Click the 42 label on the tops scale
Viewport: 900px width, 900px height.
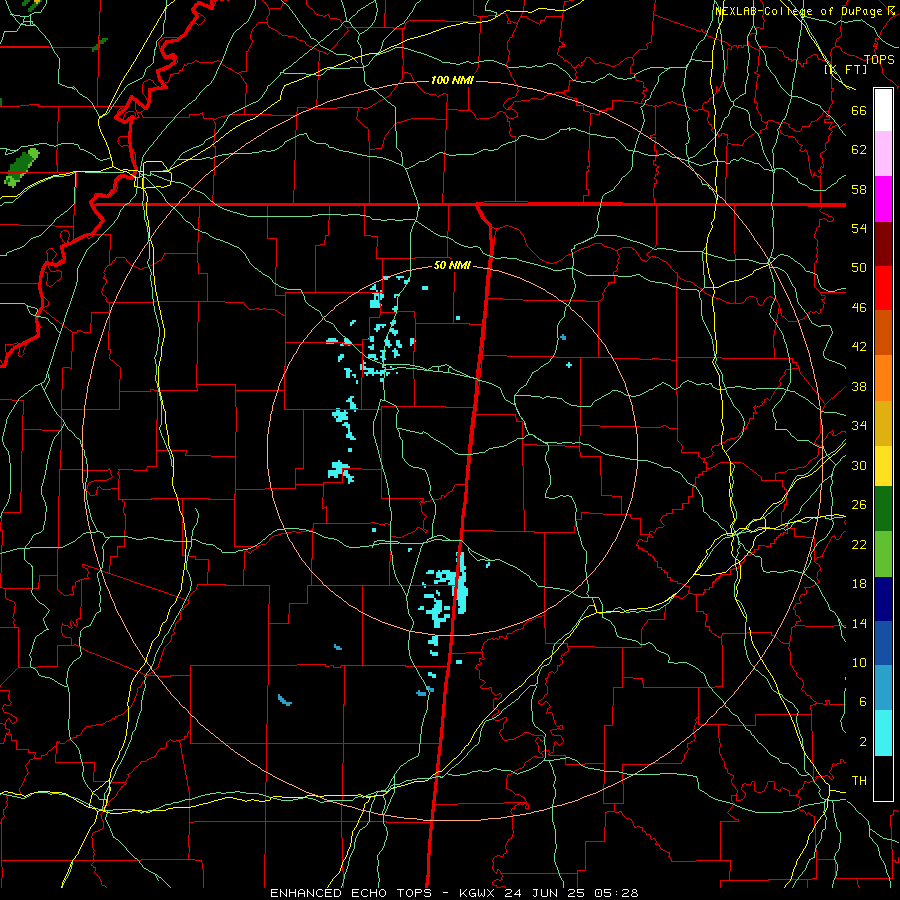coord(859,346)
